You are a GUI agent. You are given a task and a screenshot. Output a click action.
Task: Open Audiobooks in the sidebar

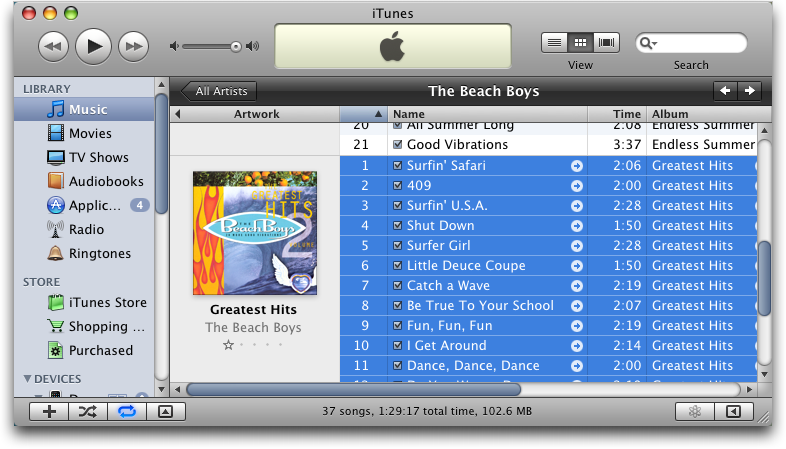[84, 181]
